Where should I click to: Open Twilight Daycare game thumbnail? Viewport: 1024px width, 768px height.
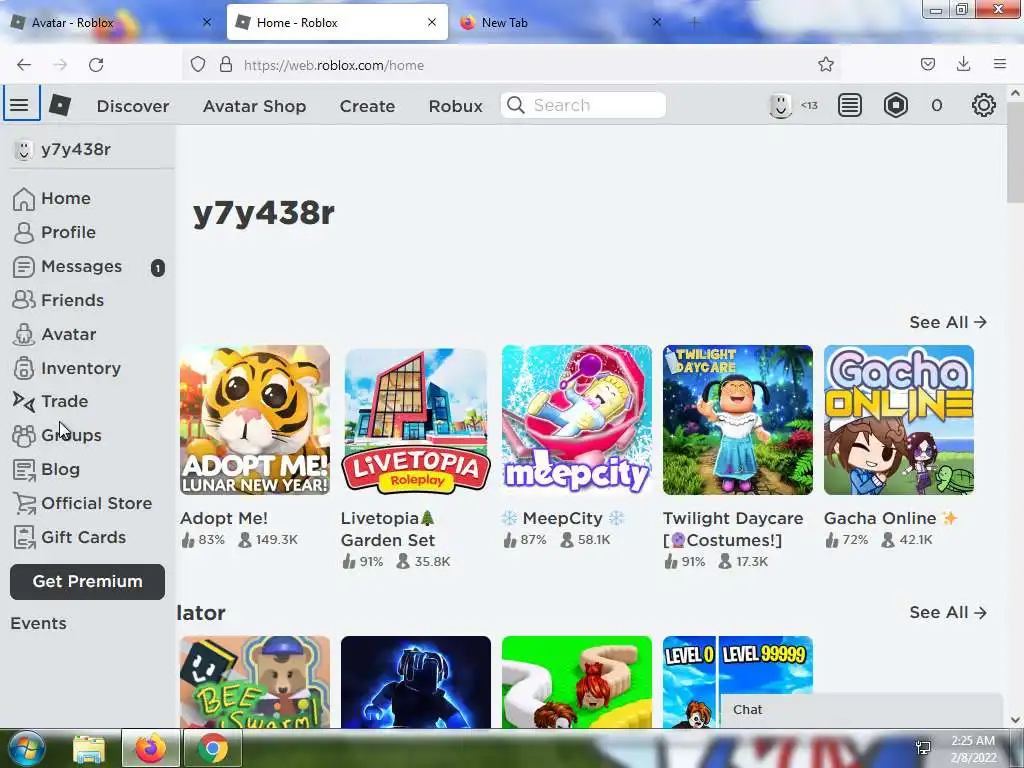(x=738, y=420)
